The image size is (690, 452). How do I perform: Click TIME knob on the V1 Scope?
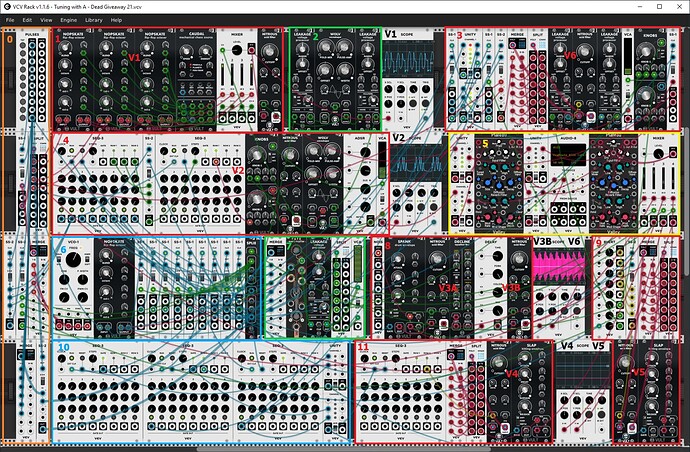pos(414,89)
